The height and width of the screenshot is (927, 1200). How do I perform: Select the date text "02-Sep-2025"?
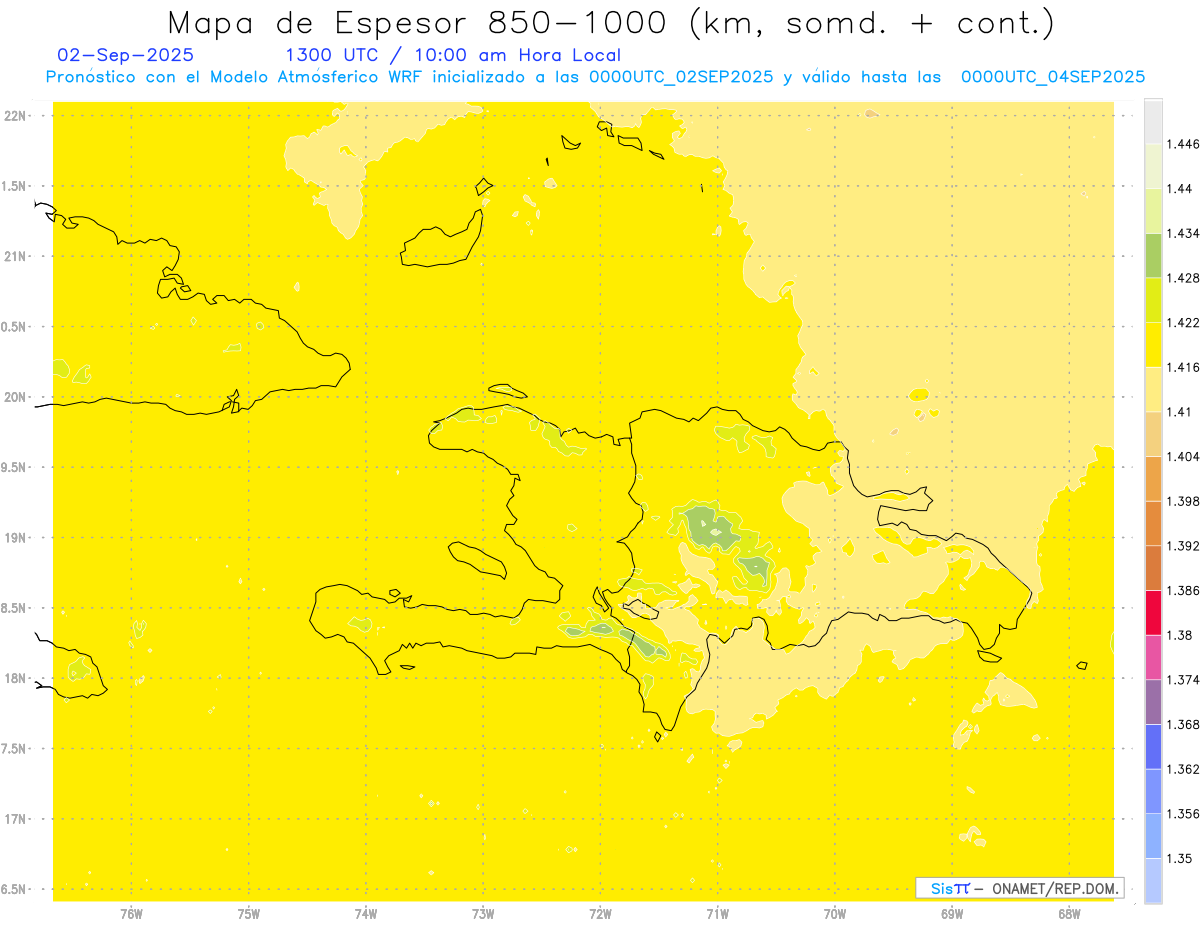[x=125, y=55]
